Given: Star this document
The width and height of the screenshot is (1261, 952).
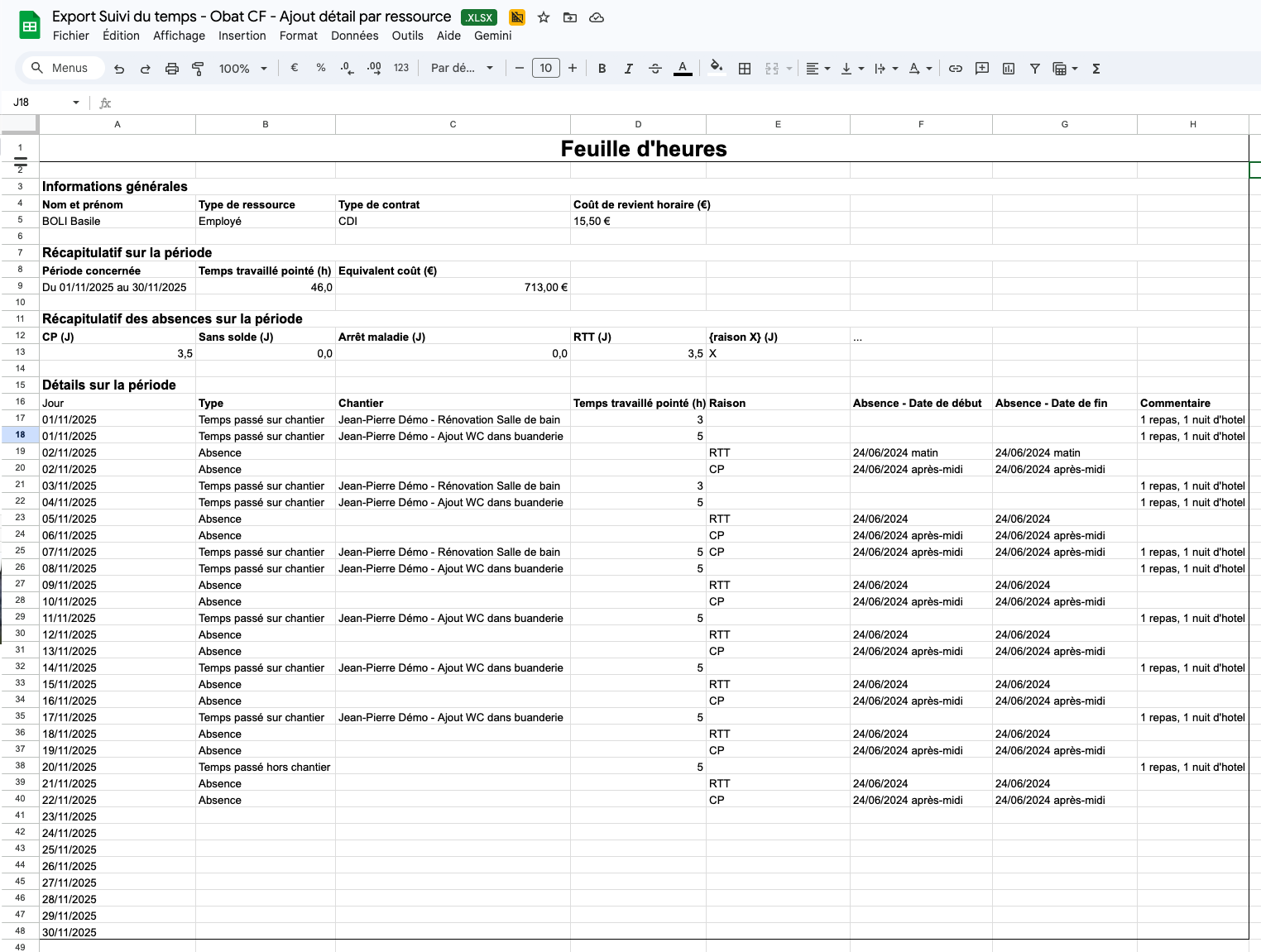Looking at the screenshot, I should pyautogui.click(x=544, y=17).
